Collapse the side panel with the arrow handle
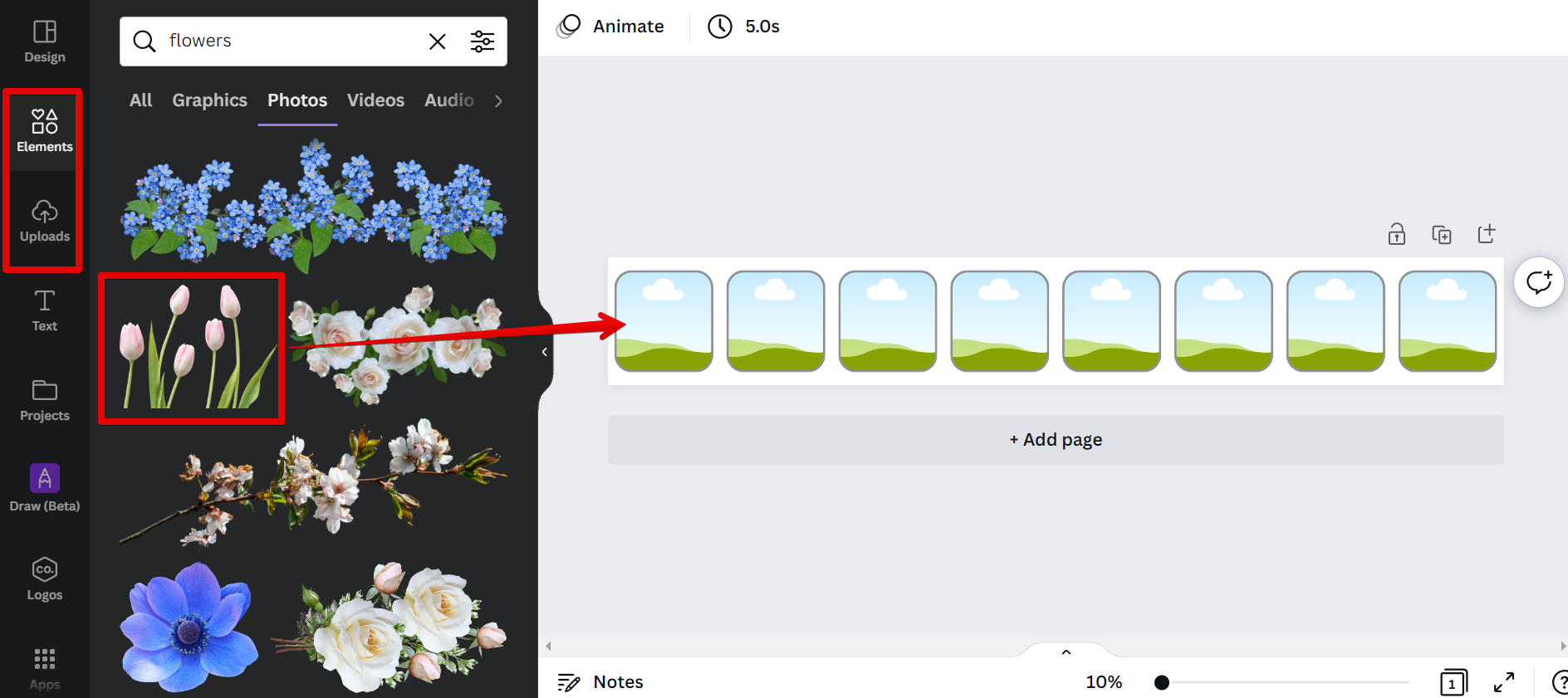Viewport: 1568px width, 698px height. (545, 352)
